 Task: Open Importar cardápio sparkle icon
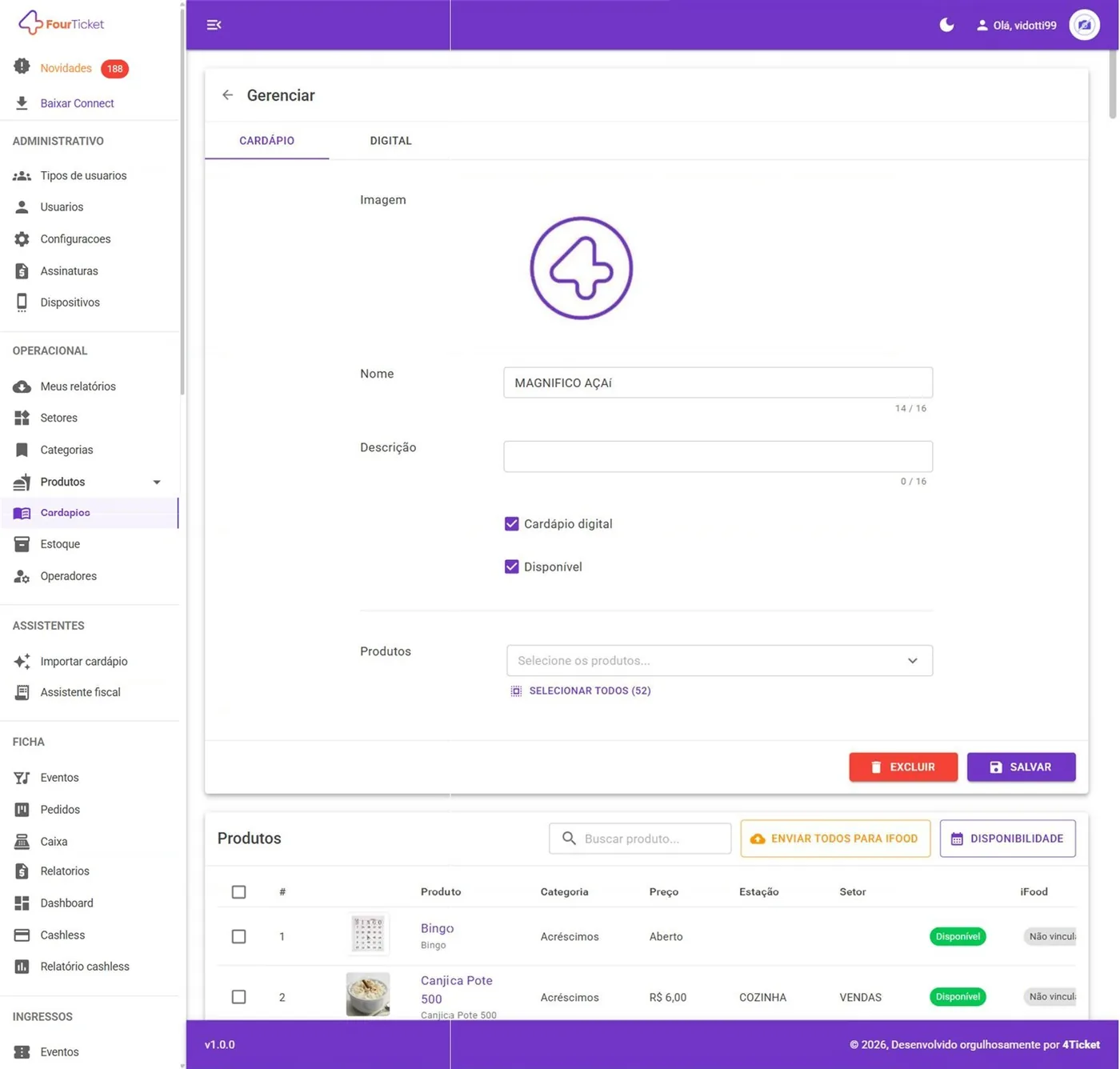(22, 661)
